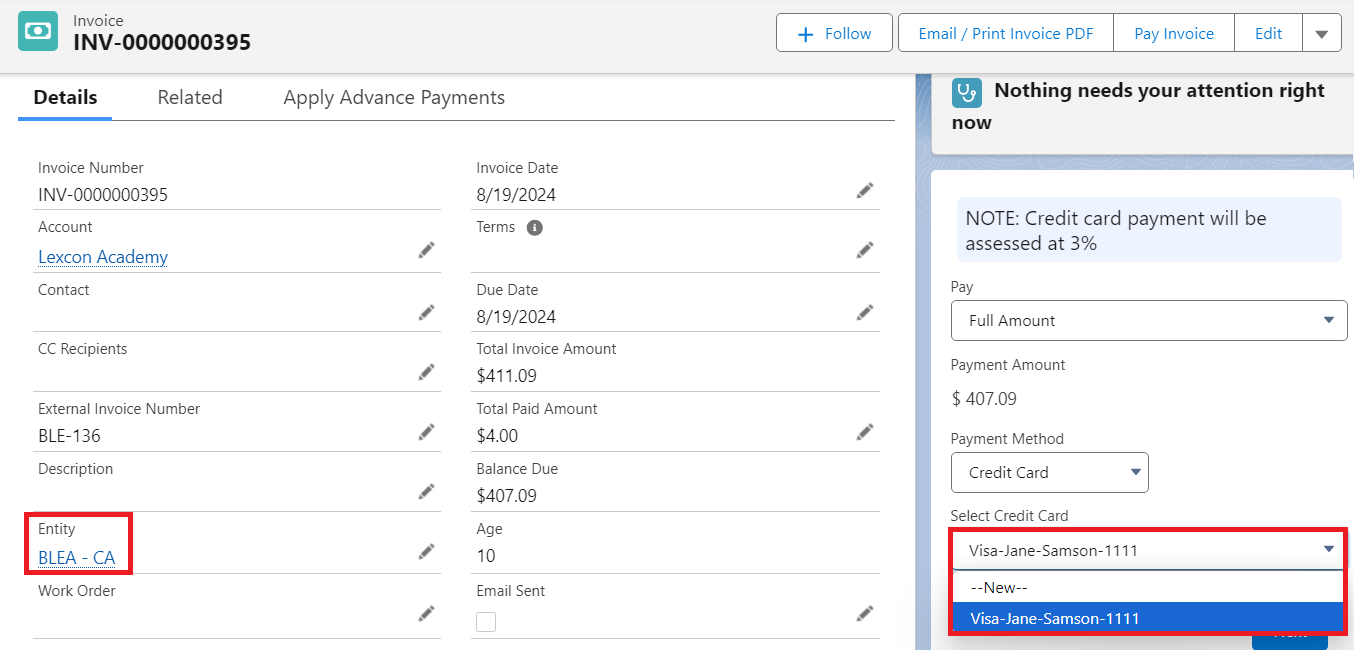Viewport: 1354px width, 650px height.
Task: Edit the Entity field pencil icon
Action: click(427, 551)
